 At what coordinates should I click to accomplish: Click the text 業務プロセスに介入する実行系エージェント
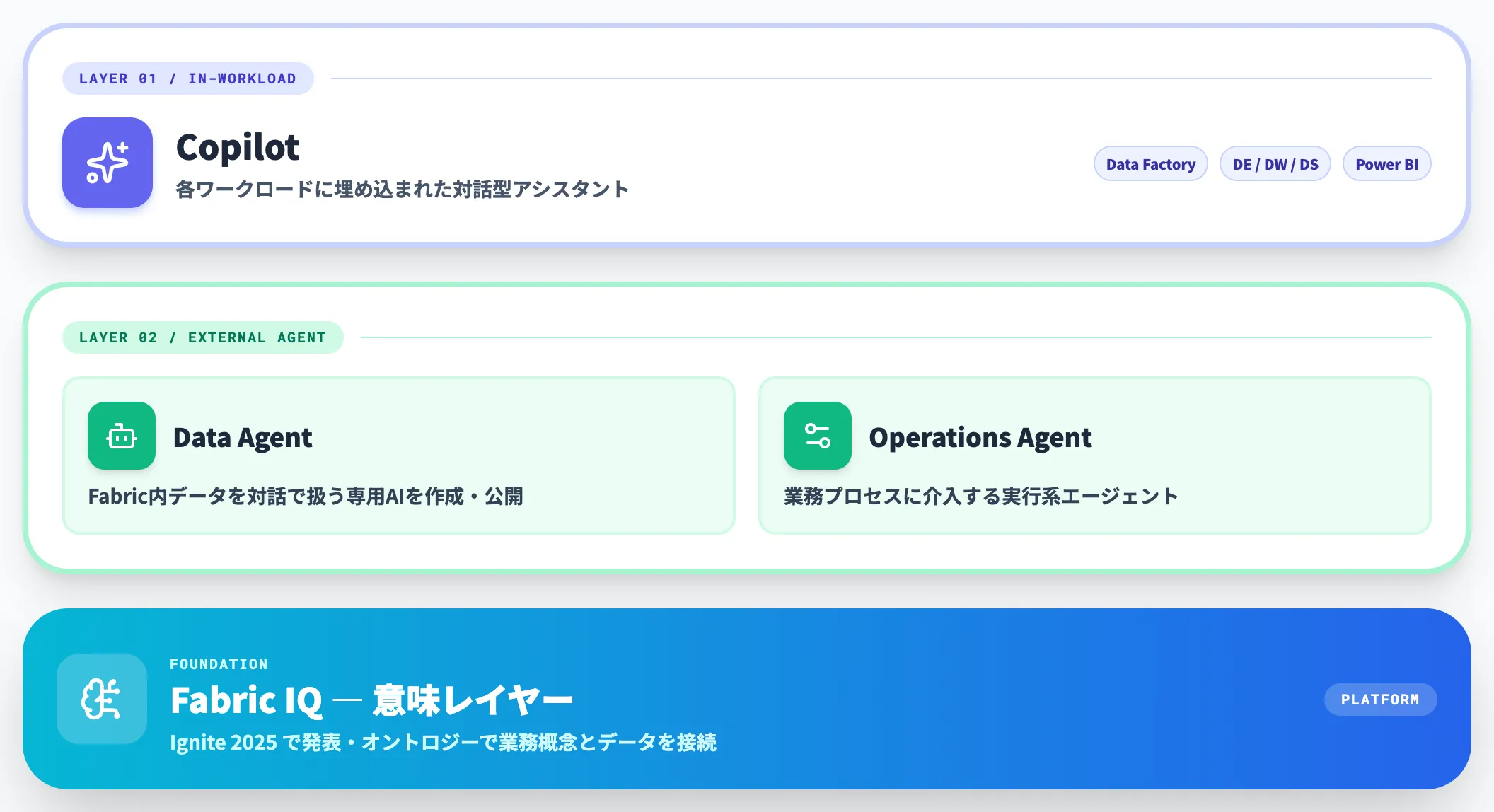pyautogui.click(x=981, y=497)
